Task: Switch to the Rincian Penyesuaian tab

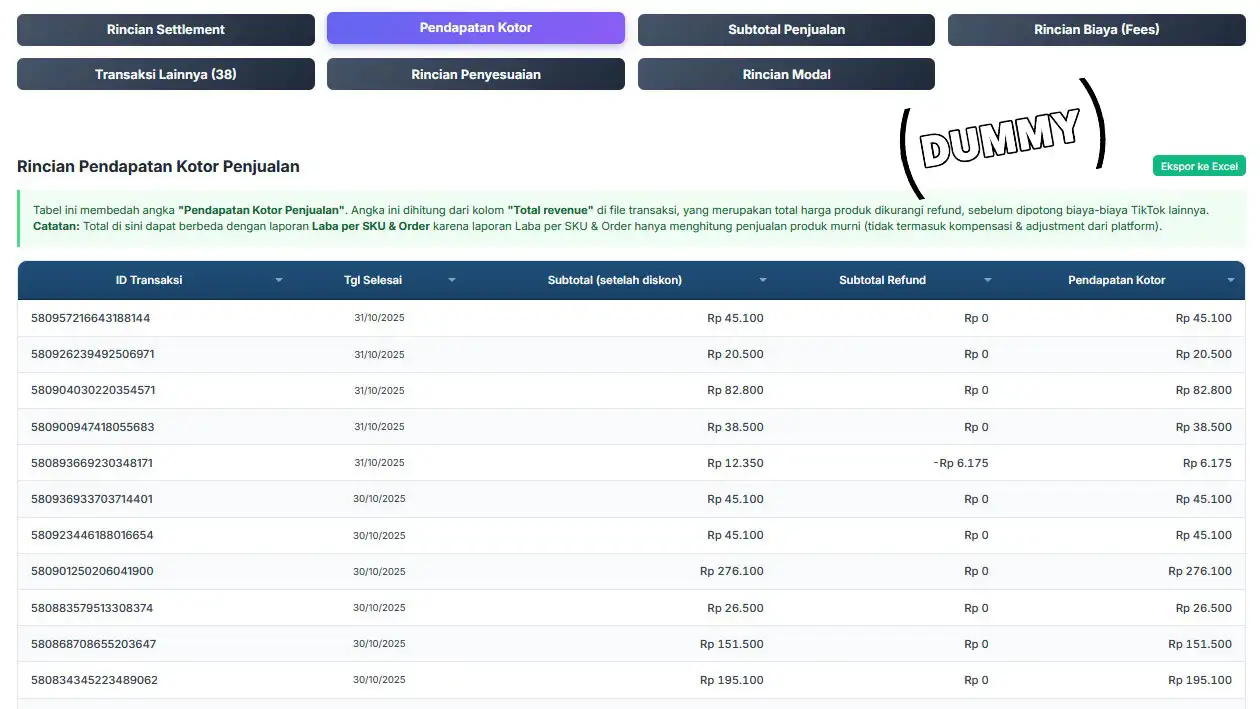Action: point(475,74)
